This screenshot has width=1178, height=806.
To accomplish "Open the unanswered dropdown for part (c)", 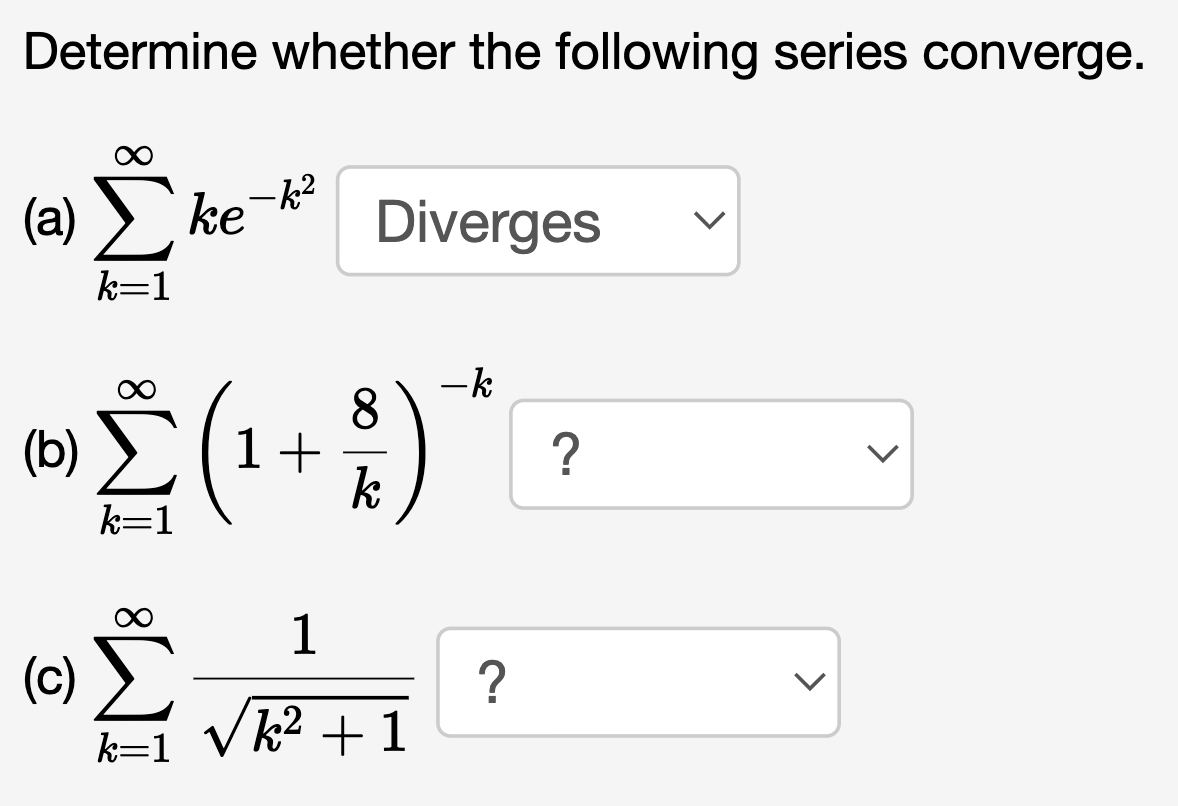I will [x=638, y=681].
